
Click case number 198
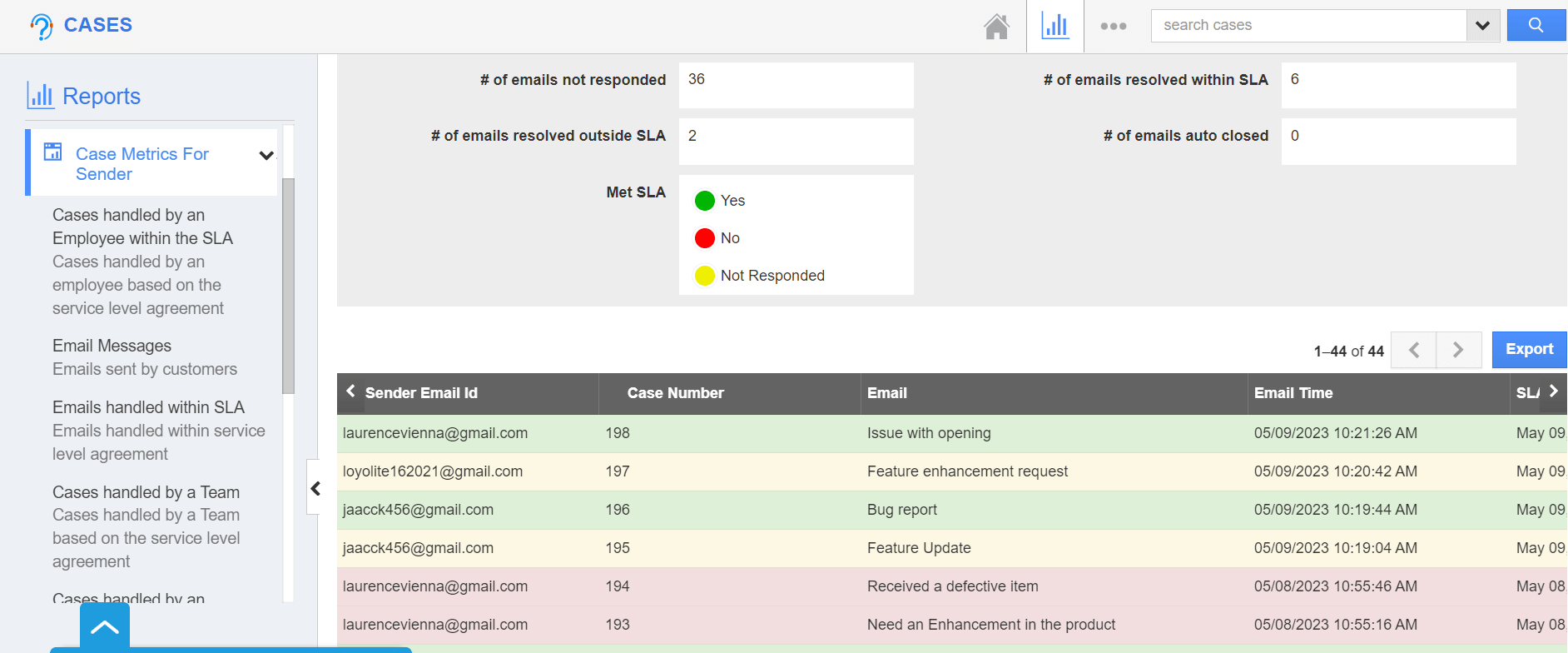(x=618, y=433)
